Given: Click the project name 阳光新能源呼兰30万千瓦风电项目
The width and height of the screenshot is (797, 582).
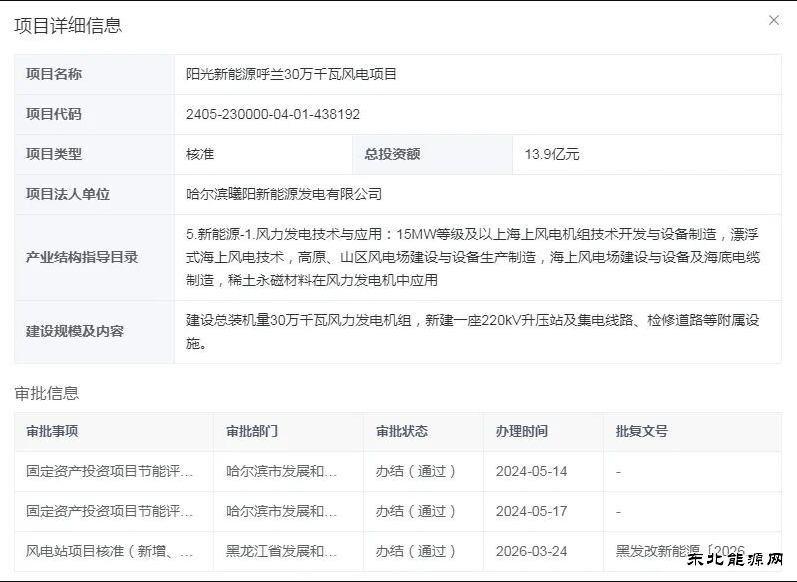Looking at the screenshot, I should (x=291, y=74).
